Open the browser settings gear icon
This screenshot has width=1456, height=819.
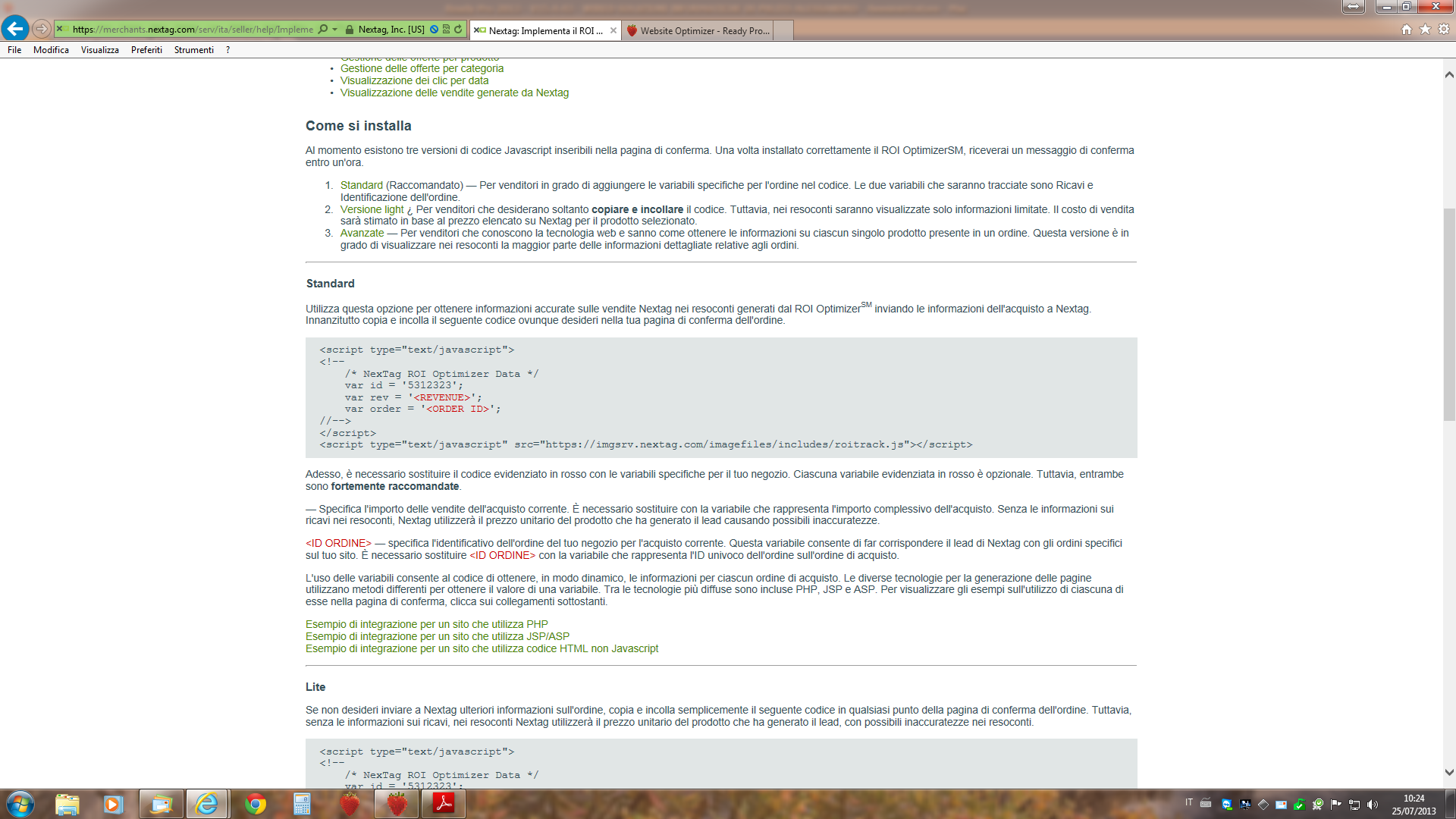point(1444,30)
